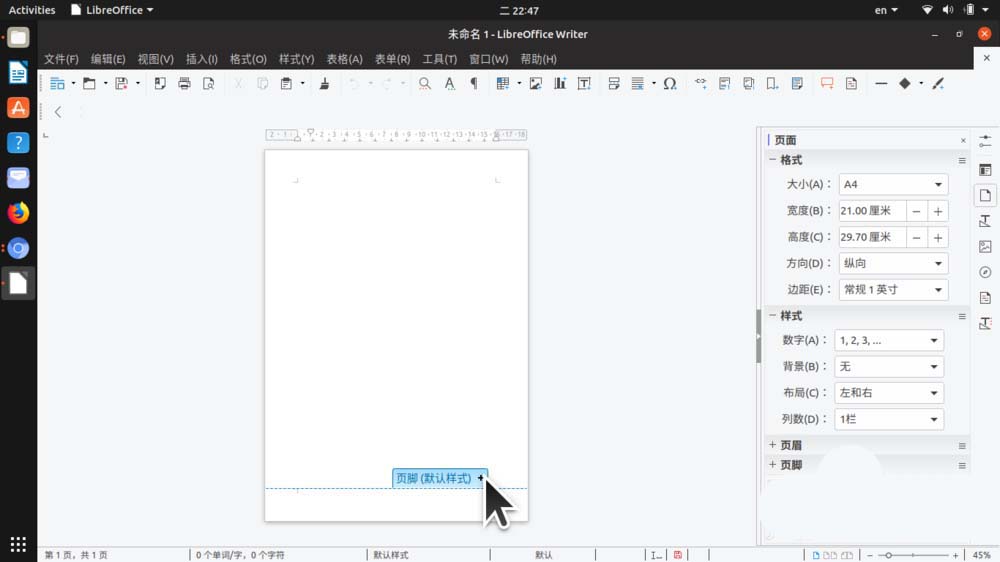The width and height of the screenshot is (1000, 562).
Task: Insert a special character with the Omega icon
Action: (x=670, y=84)
